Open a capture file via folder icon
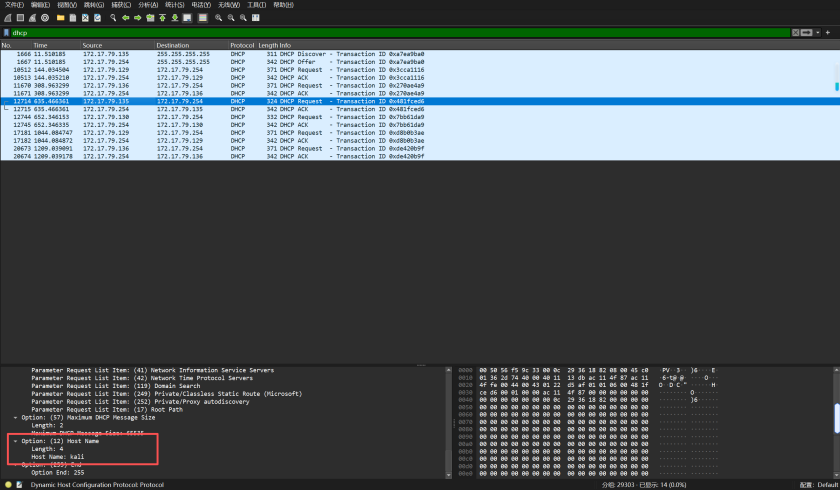The image size is (840, 491). point(60,18)
